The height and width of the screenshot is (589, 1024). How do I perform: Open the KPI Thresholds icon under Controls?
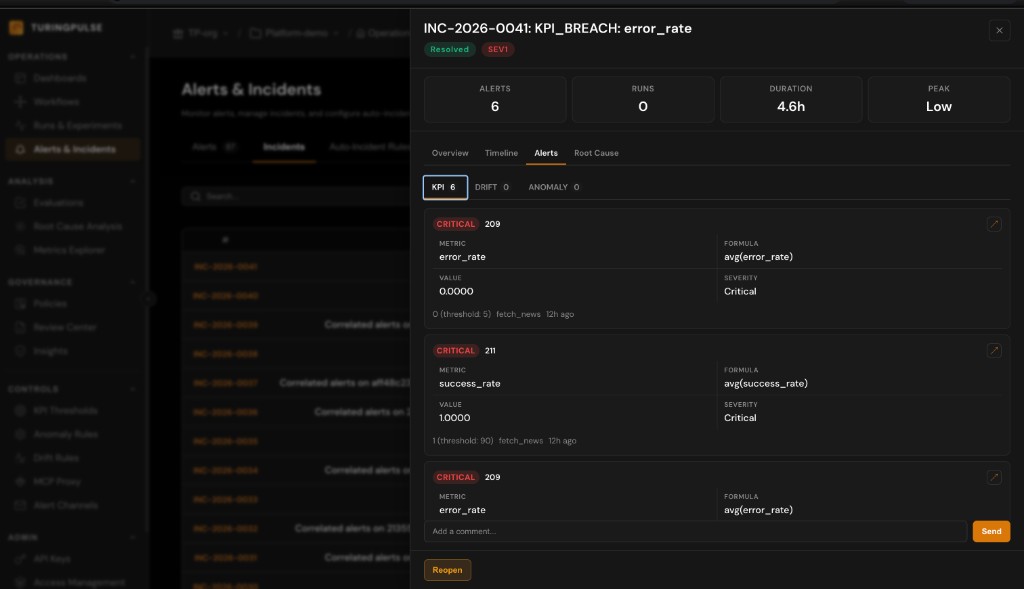click(x=20, y=410)
